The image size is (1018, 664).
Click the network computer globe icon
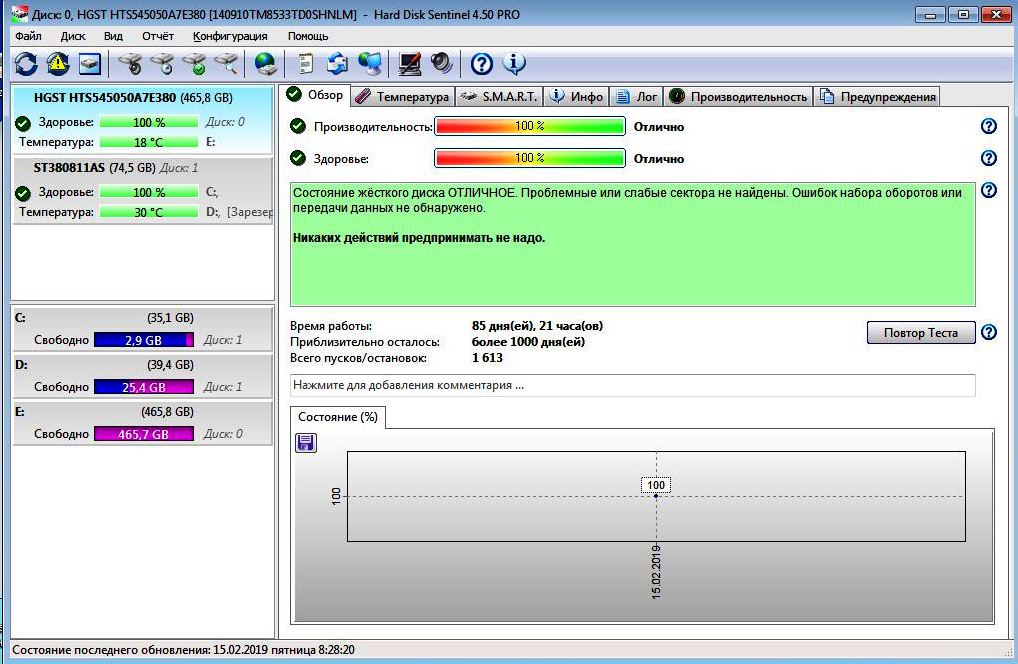[369, 64]
